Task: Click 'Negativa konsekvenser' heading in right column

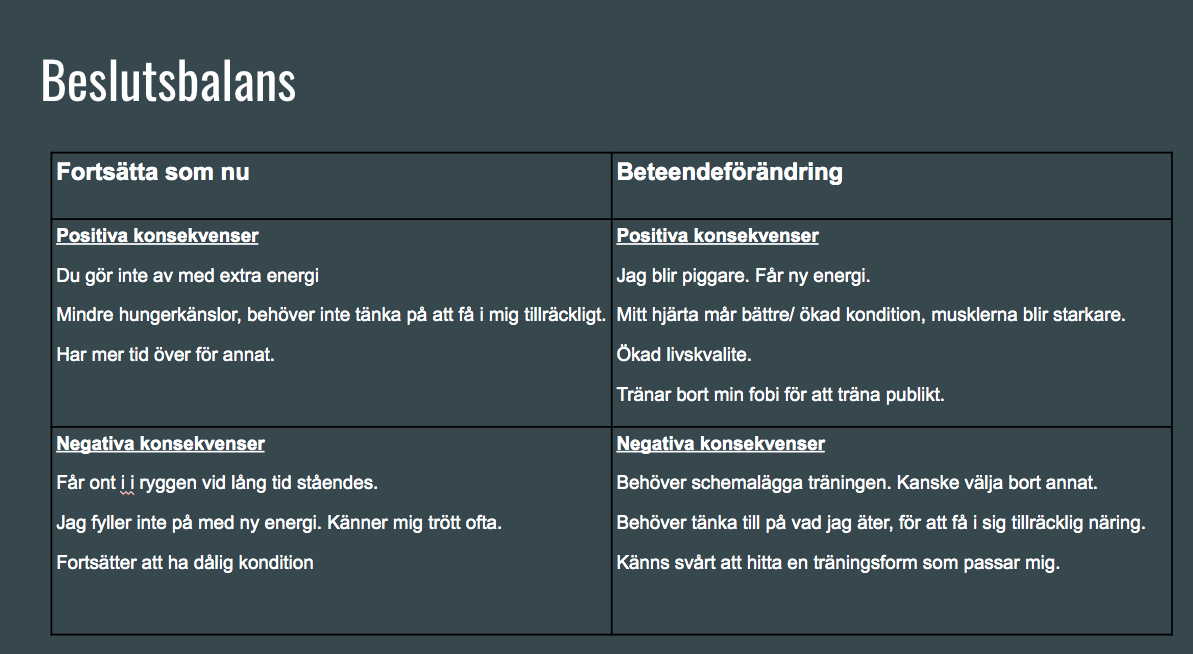Action: [721, 443]
